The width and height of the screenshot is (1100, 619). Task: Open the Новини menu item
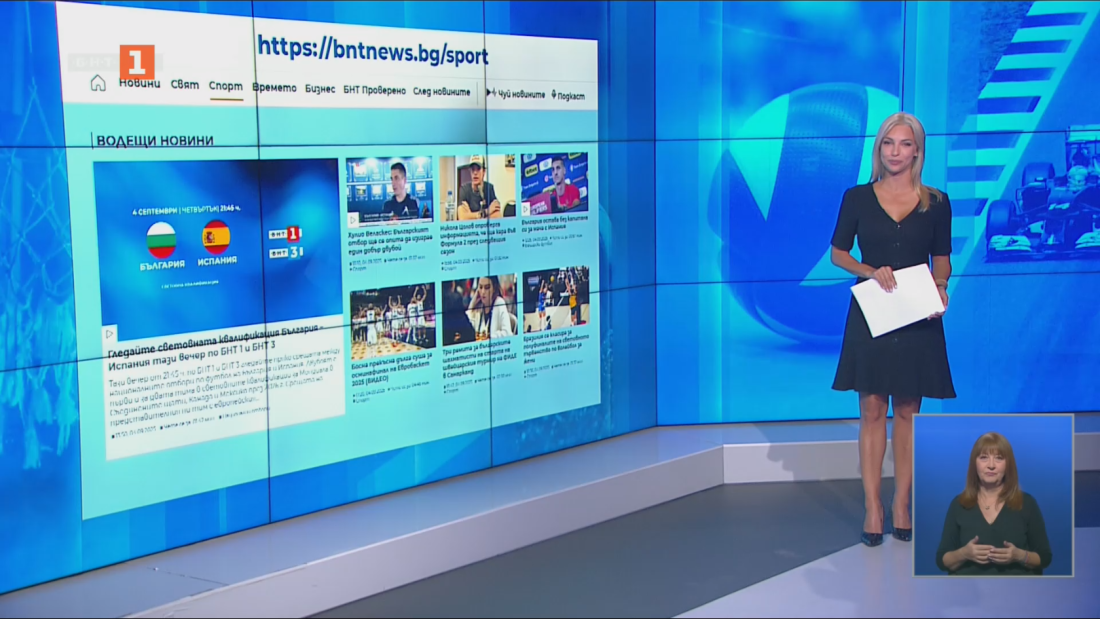[x=139, y=83]
